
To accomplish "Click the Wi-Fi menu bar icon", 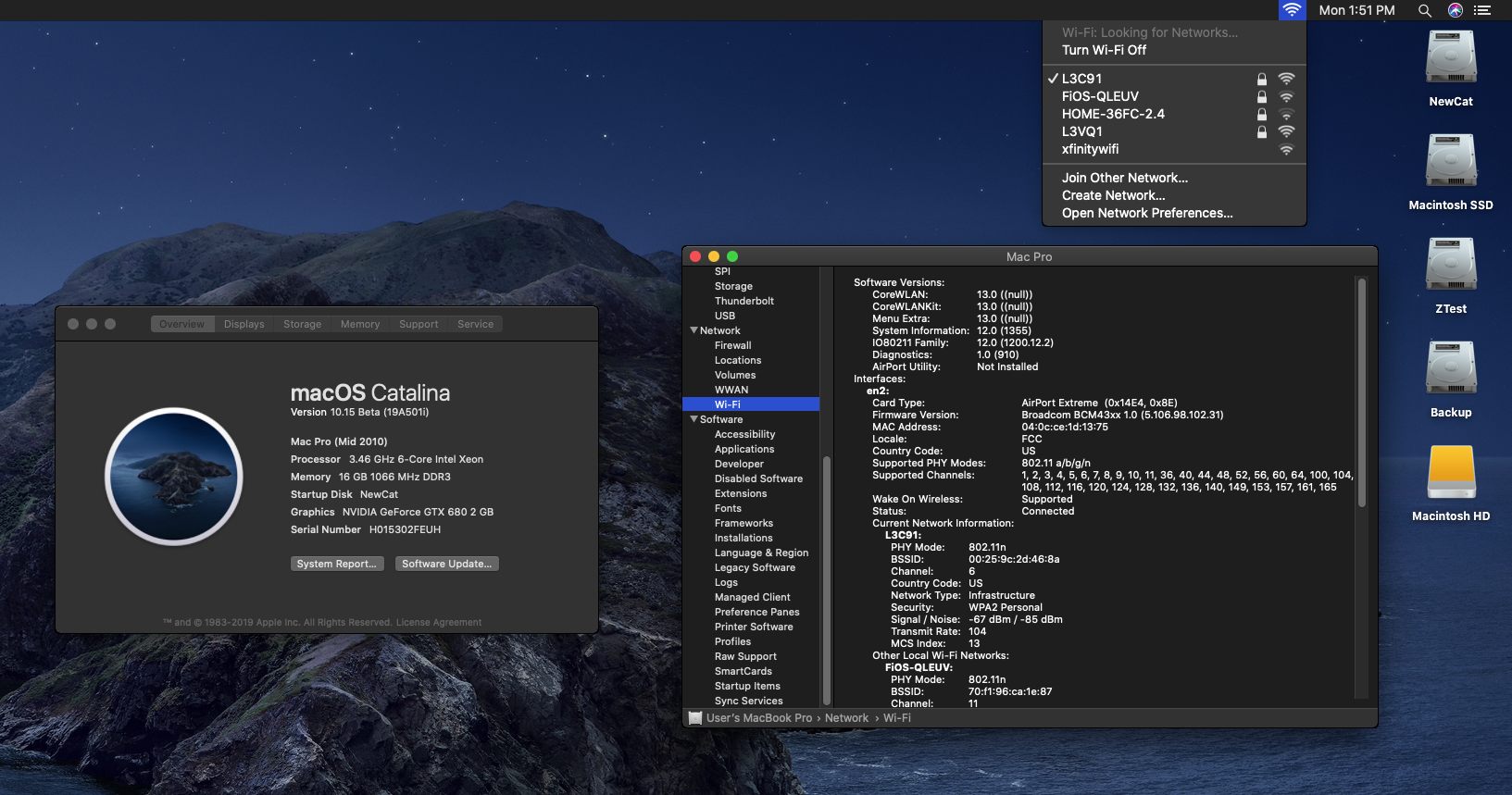I will coord(1292,10).
